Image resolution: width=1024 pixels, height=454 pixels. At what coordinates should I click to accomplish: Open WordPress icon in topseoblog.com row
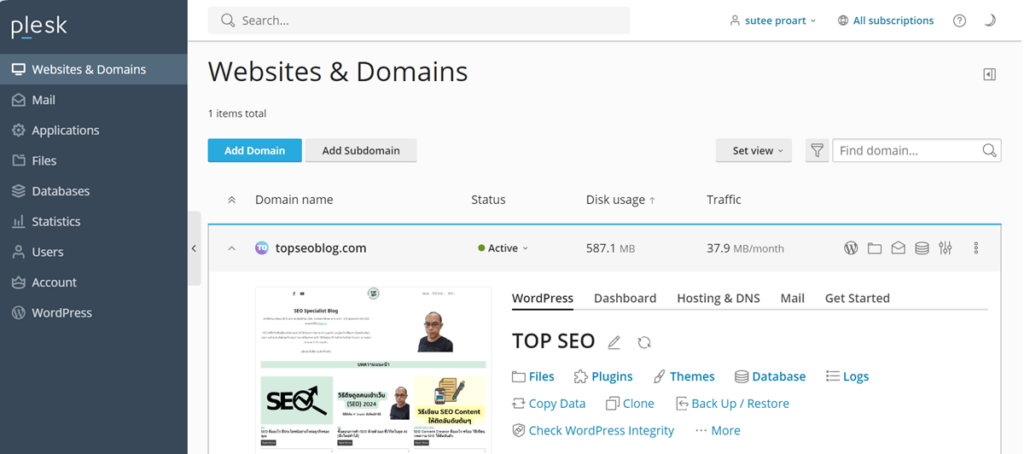(x=850, y=248)
